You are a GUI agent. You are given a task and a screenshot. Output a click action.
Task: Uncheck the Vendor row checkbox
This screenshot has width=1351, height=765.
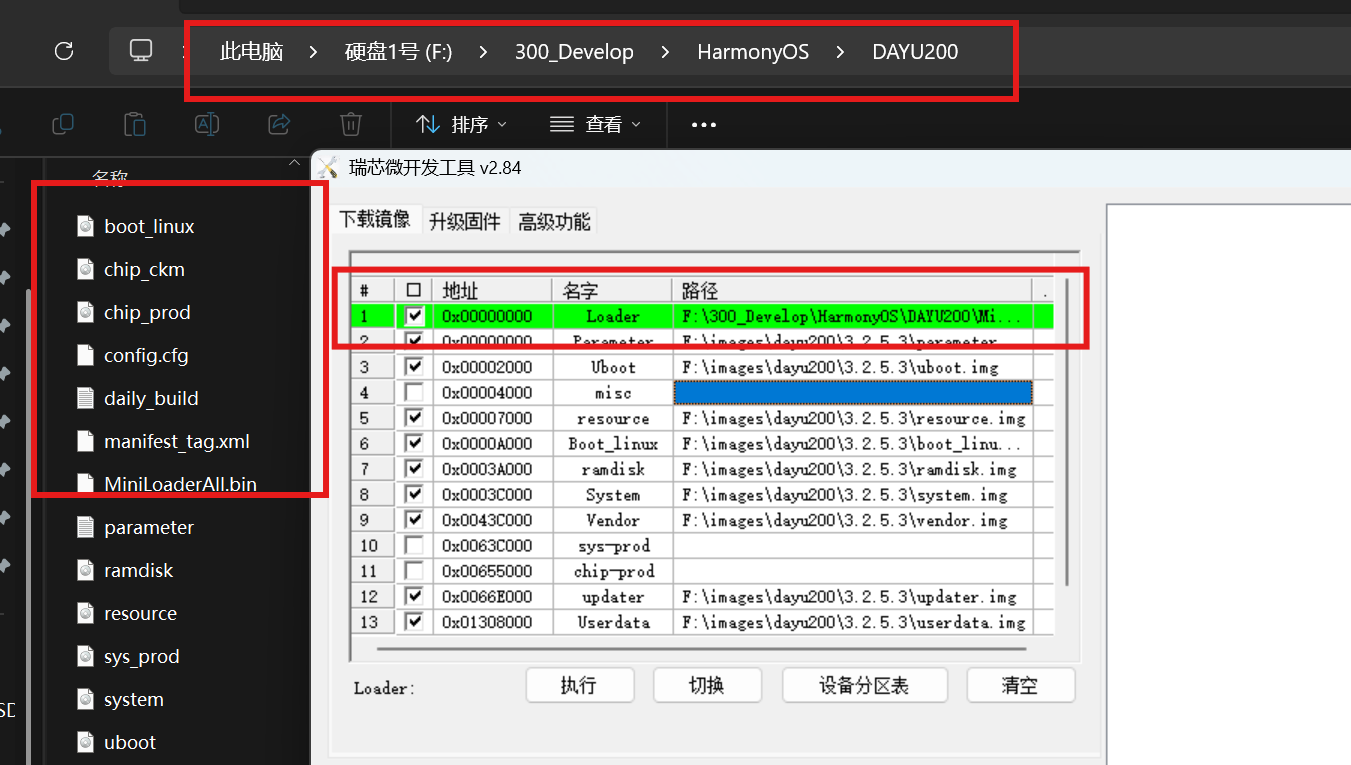pos(414,520)
